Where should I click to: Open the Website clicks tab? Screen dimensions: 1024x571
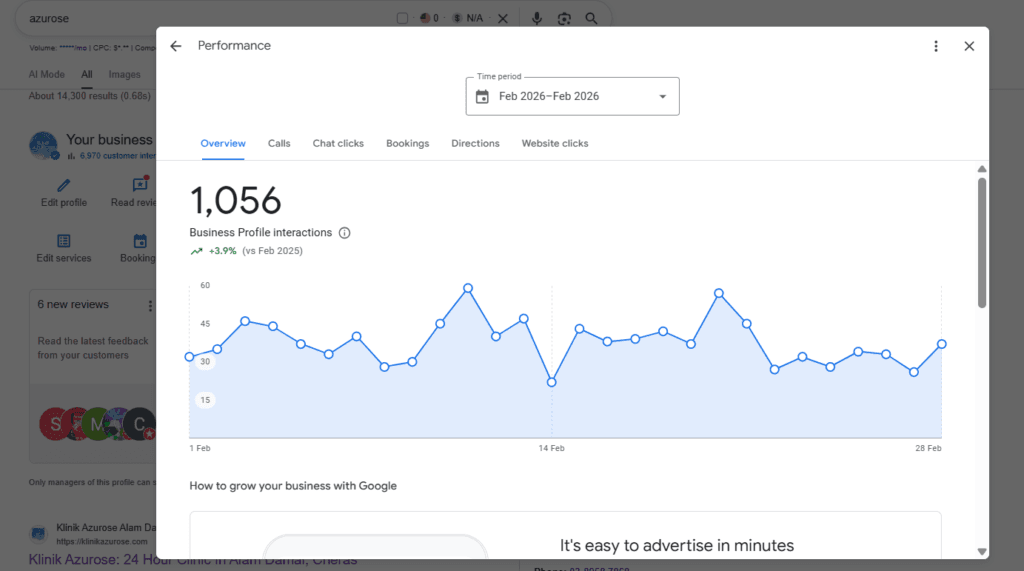pos(554,143)
